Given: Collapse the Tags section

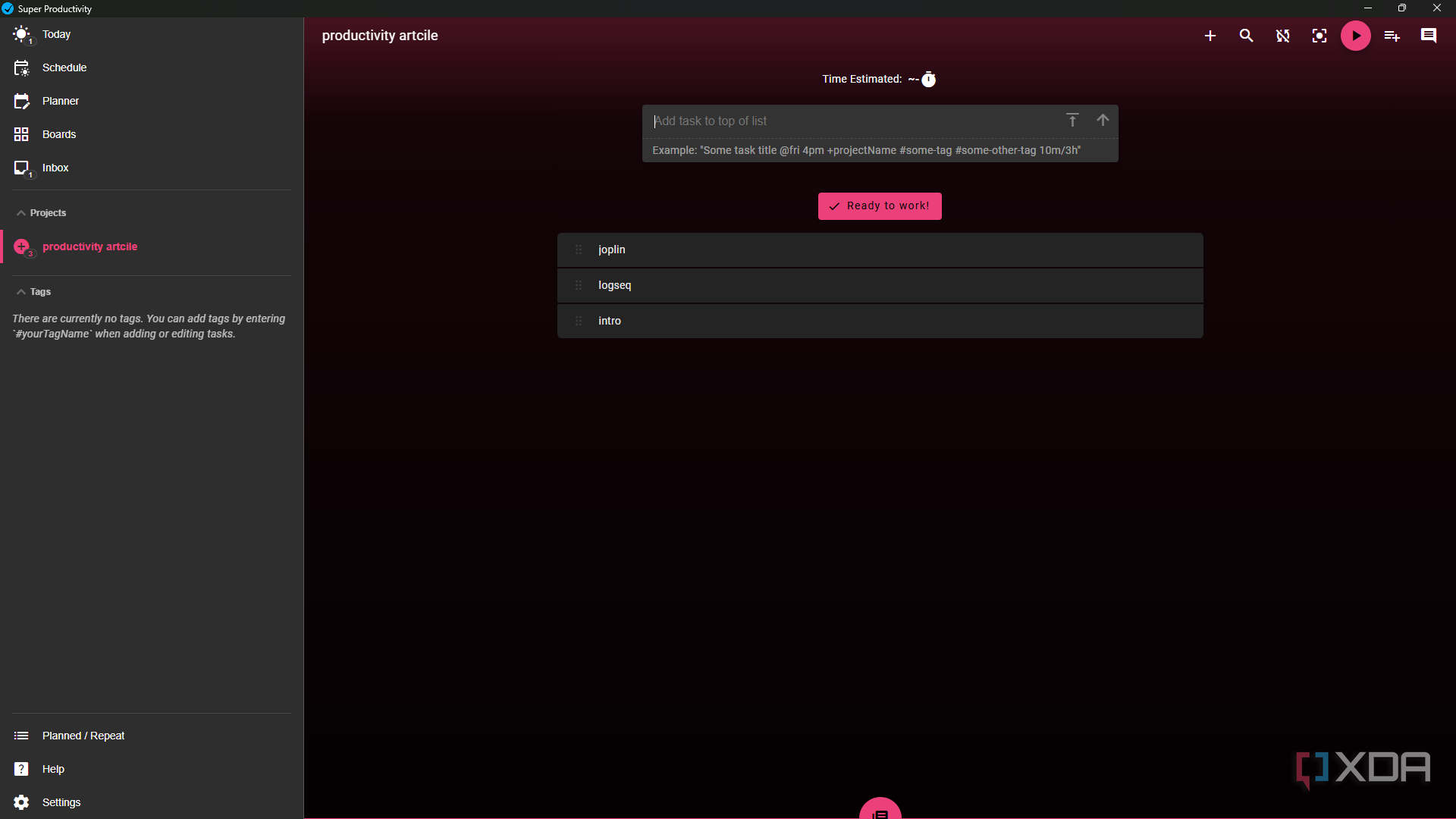Looking at the screenshot, I should click(x=33, y=292).
